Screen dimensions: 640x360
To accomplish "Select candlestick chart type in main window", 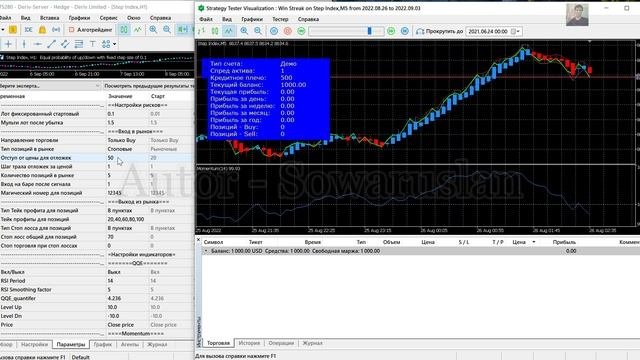I will tap(124, 30).
